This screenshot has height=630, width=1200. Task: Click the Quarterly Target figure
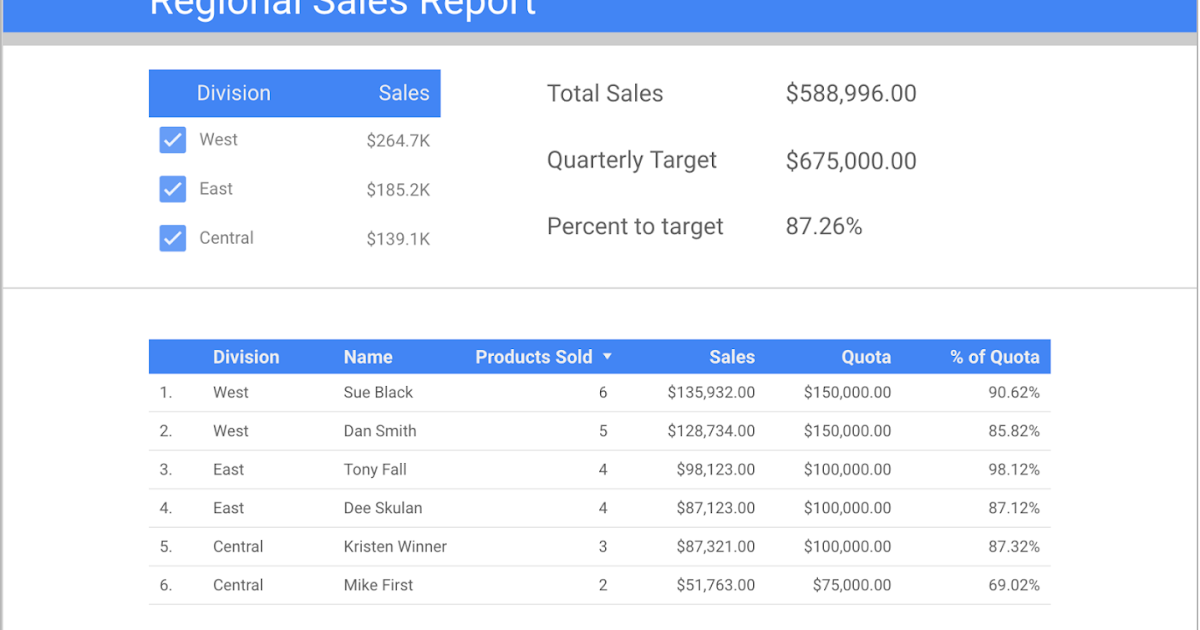(850, 160)
